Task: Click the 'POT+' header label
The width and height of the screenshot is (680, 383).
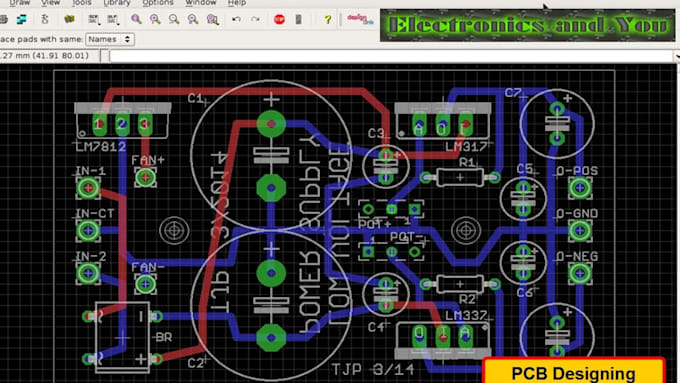Action: click(375, 224)
